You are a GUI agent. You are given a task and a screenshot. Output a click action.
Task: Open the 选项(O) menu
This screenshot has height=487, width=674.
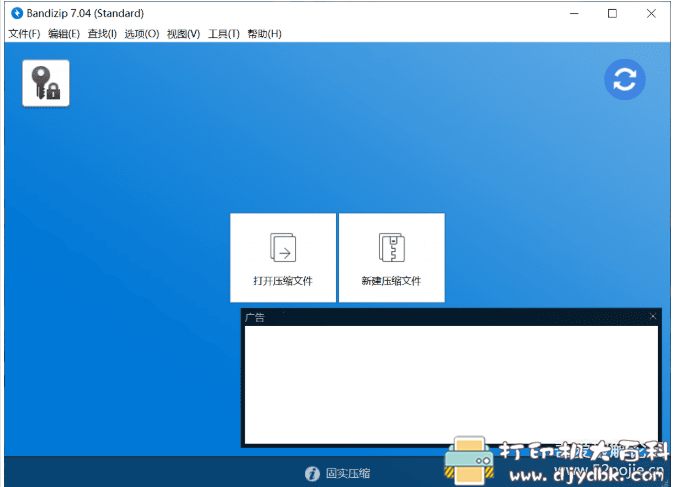[141, 34]
